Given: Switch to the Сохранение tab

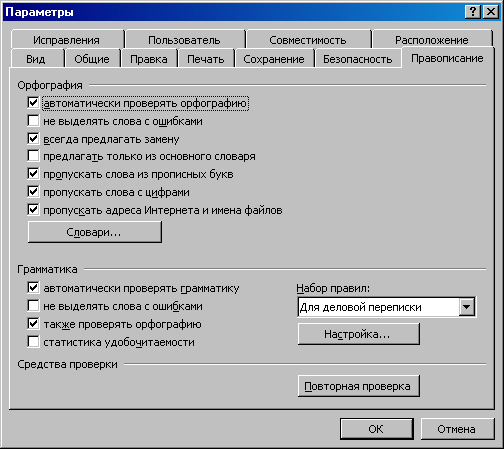Looking at the screenshot, I should point(274,59).
